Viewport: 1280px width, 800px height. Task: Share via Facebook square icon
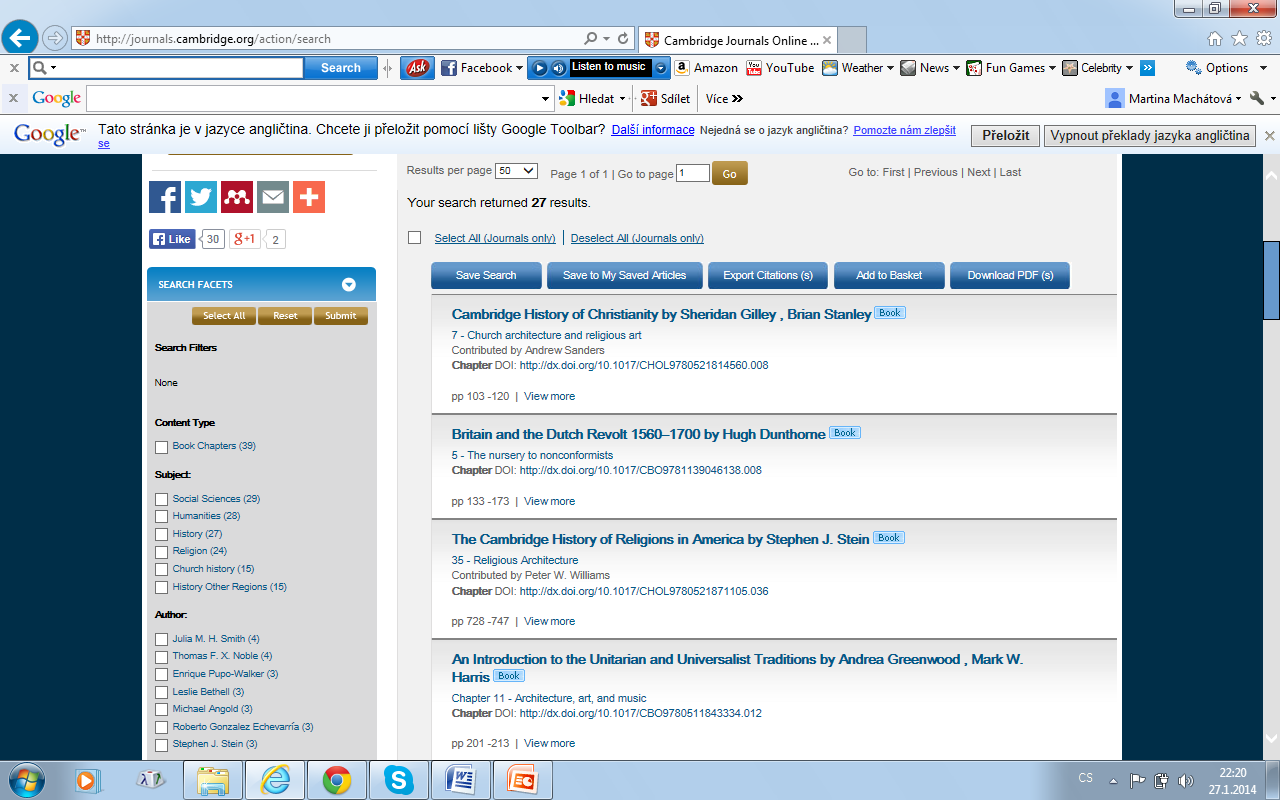165,197
